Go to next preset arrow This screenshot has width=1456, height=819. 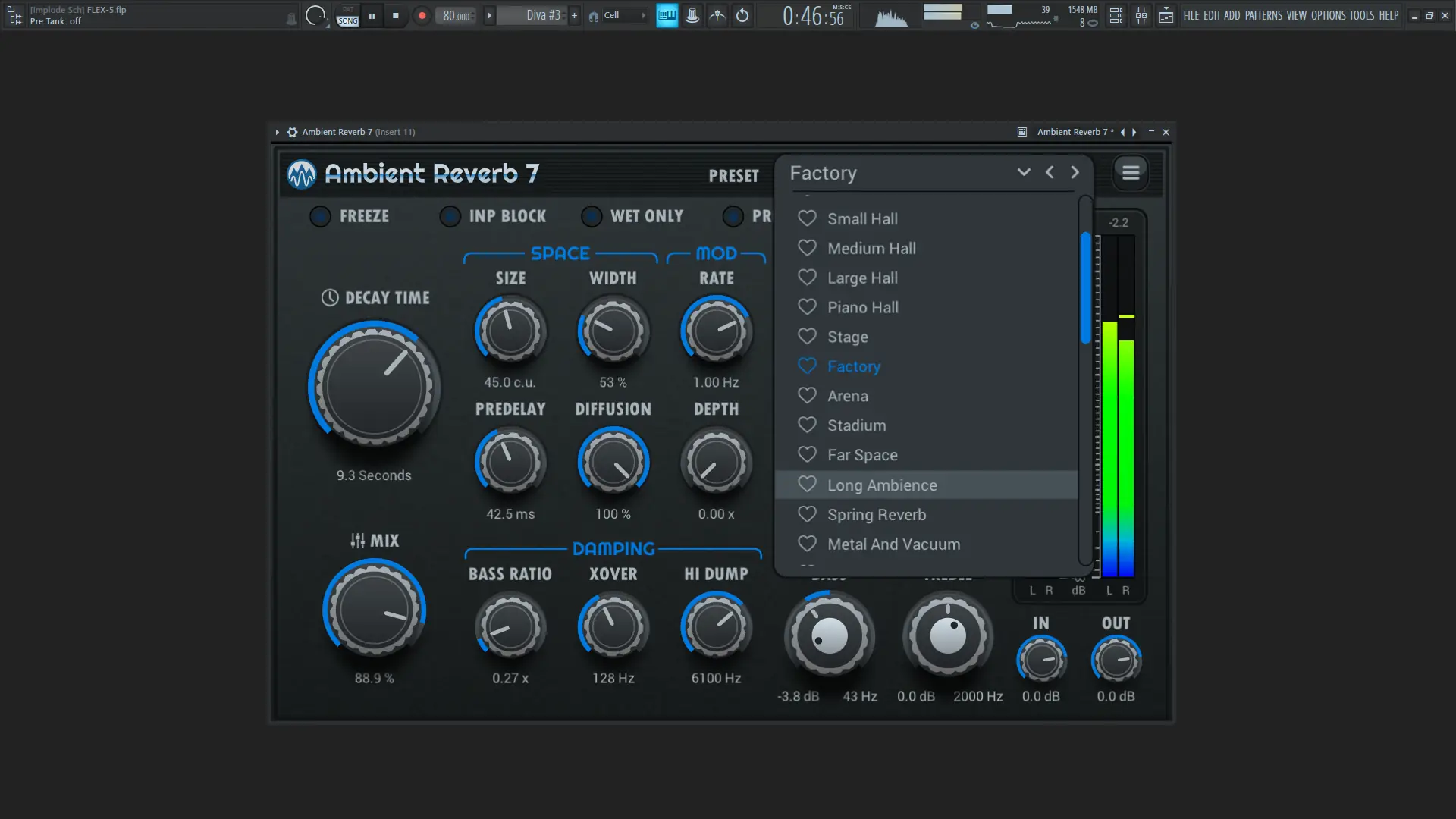pos(1075,173)
